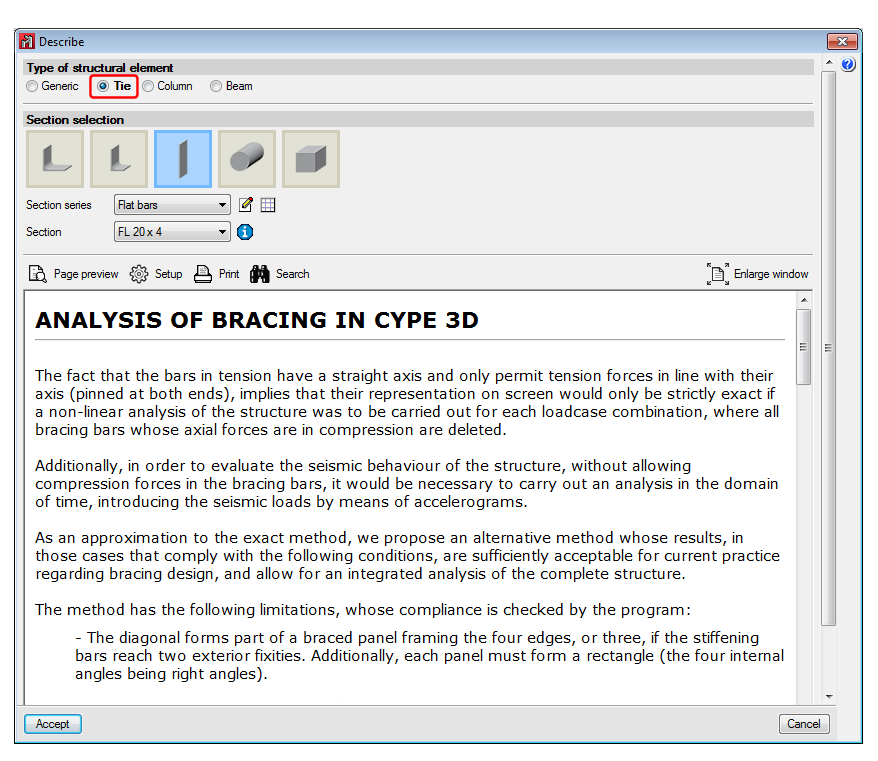The width and height of the screenshot is (878, 761).
Task: Click the Cancel button
Action: [804, 723]
